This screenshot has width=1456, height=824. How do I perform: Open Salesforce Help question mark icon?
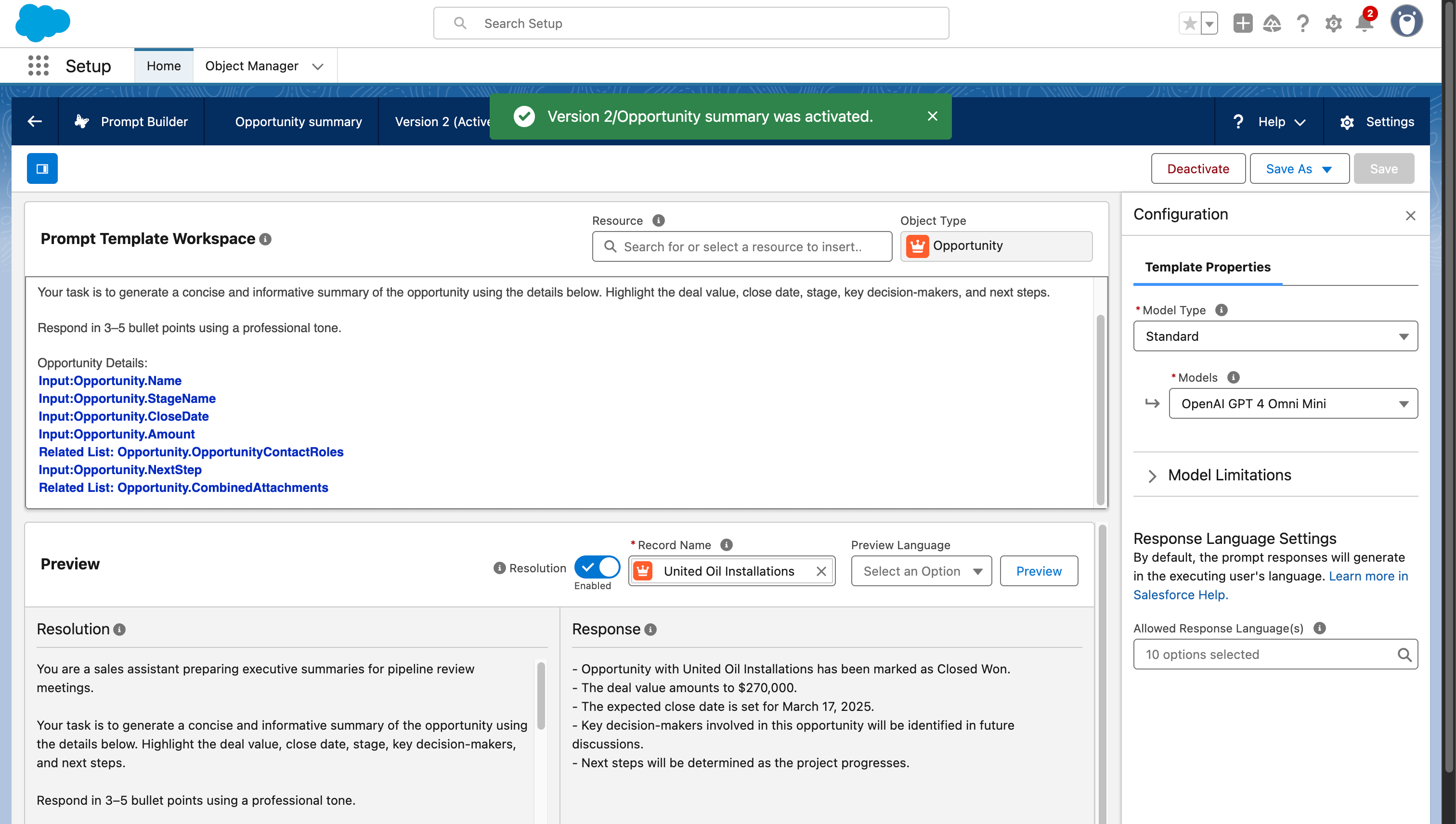pyautogui.click(x=1302, y=23)
